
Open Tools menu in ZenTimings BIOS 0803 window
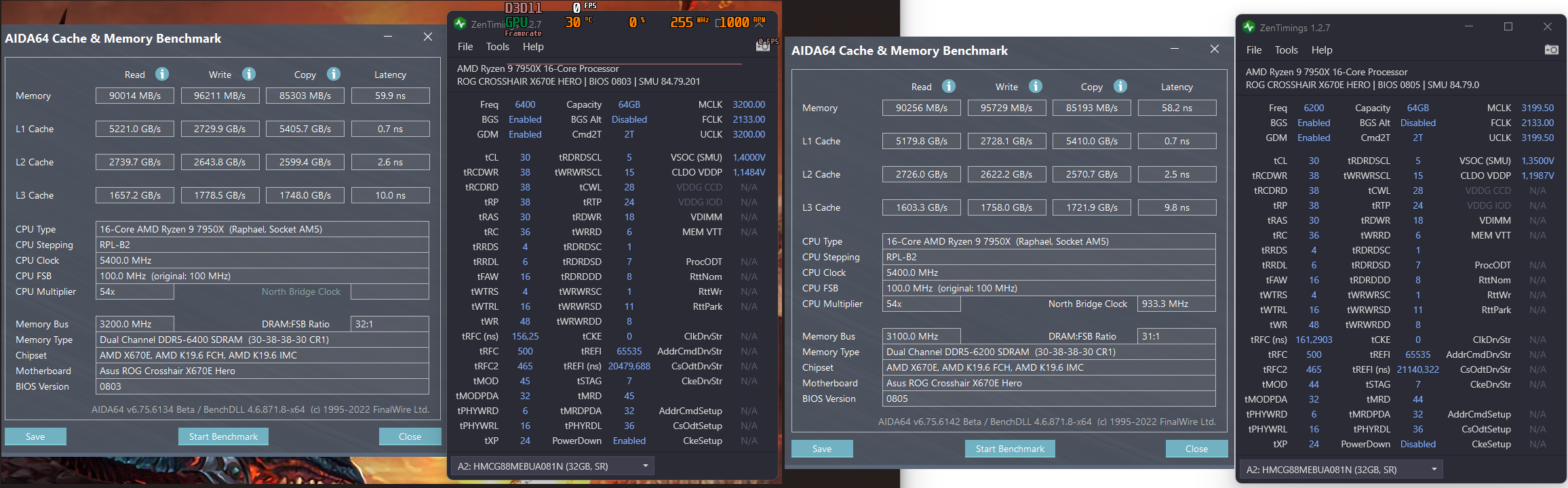pyautogui.click(x=497, y=47)
